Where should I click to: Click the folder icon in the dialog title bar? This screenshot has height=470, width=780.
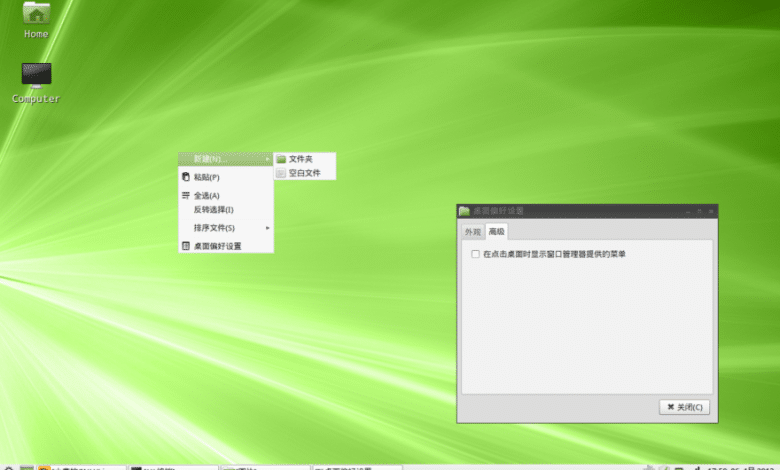[464, 211]
